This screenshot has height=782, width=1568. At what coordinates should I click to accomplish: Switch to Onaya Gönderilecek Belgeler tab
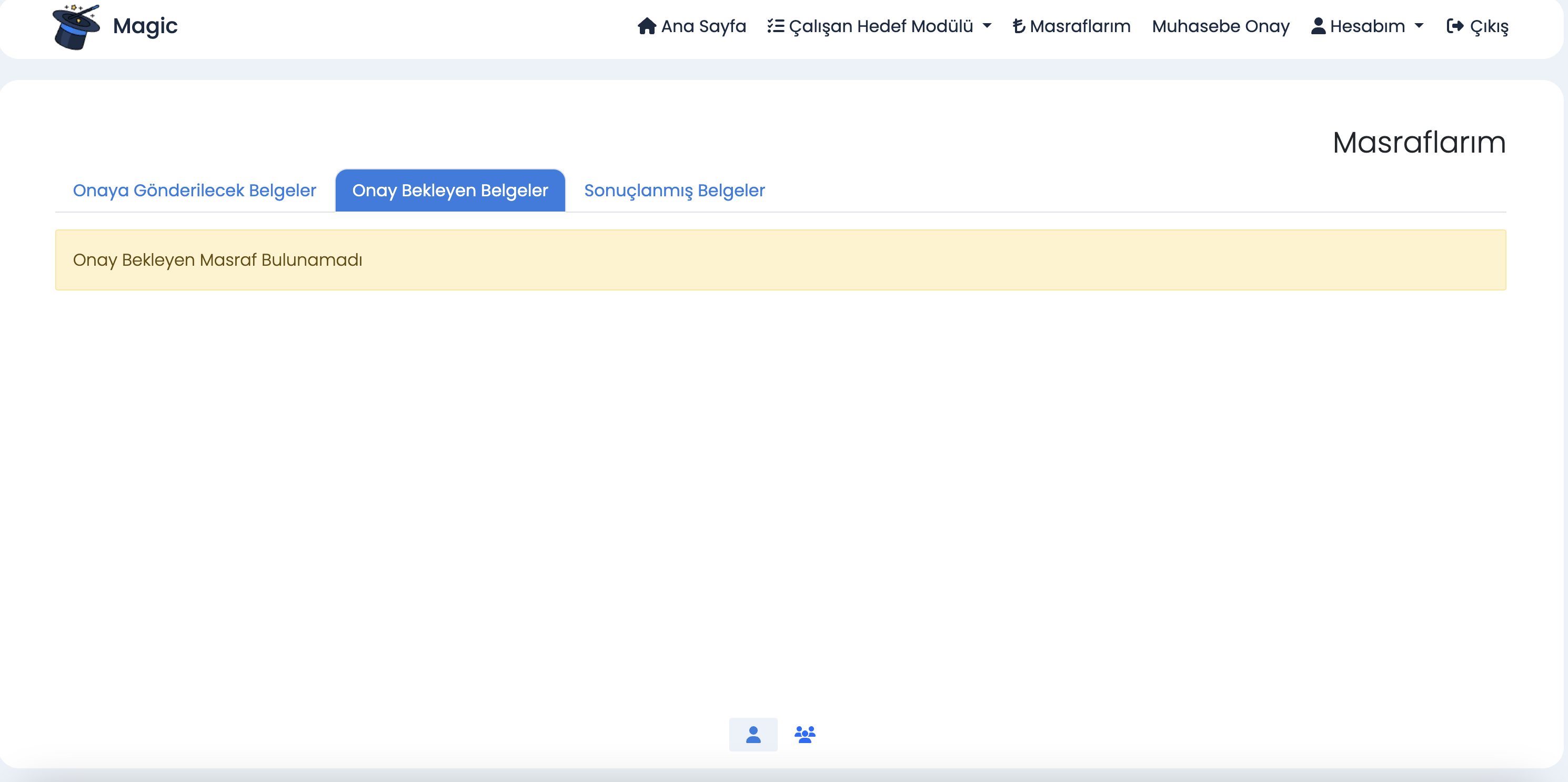tap(194, 191)
